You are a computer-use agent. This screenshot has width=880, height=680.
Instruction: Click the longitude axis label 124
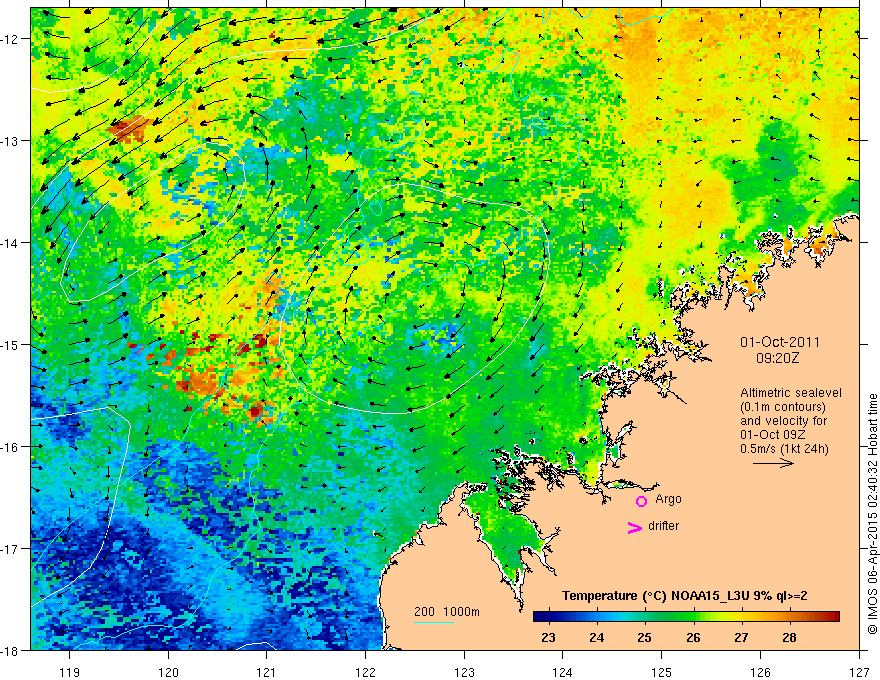coord(563,672)
